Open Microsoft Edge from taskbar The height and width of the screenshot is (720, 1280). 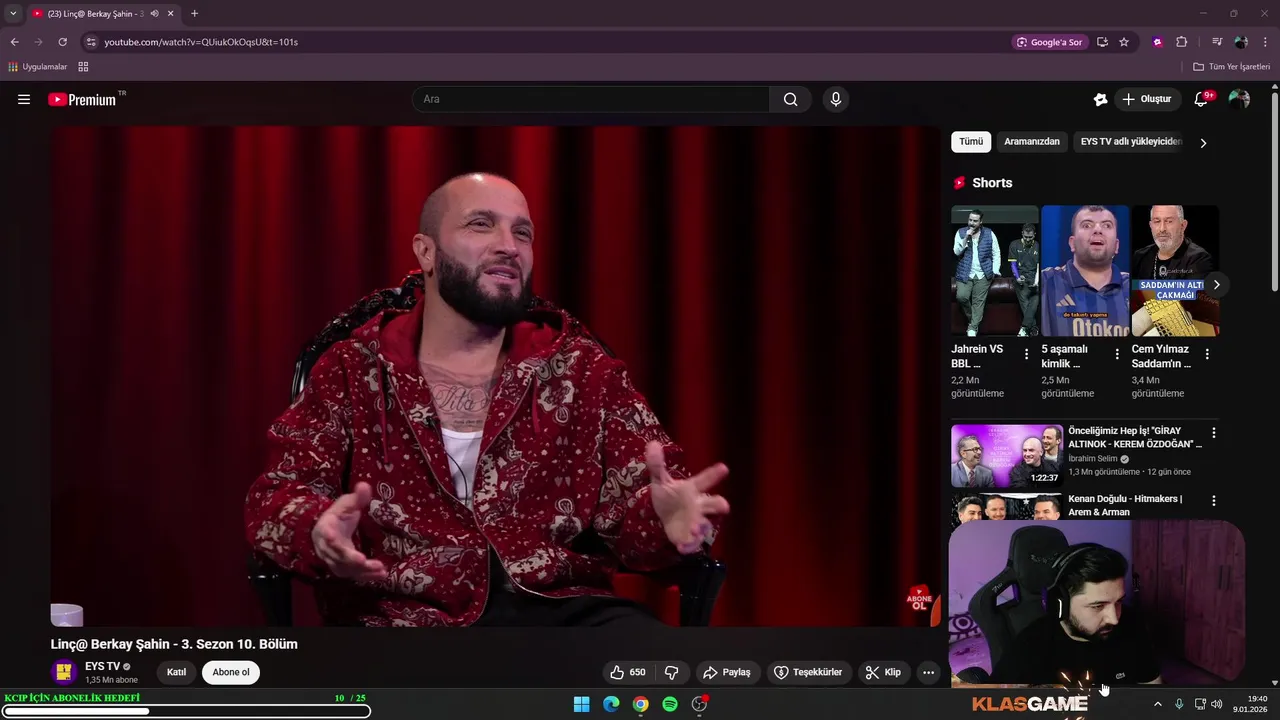click(x=611, y=704)
